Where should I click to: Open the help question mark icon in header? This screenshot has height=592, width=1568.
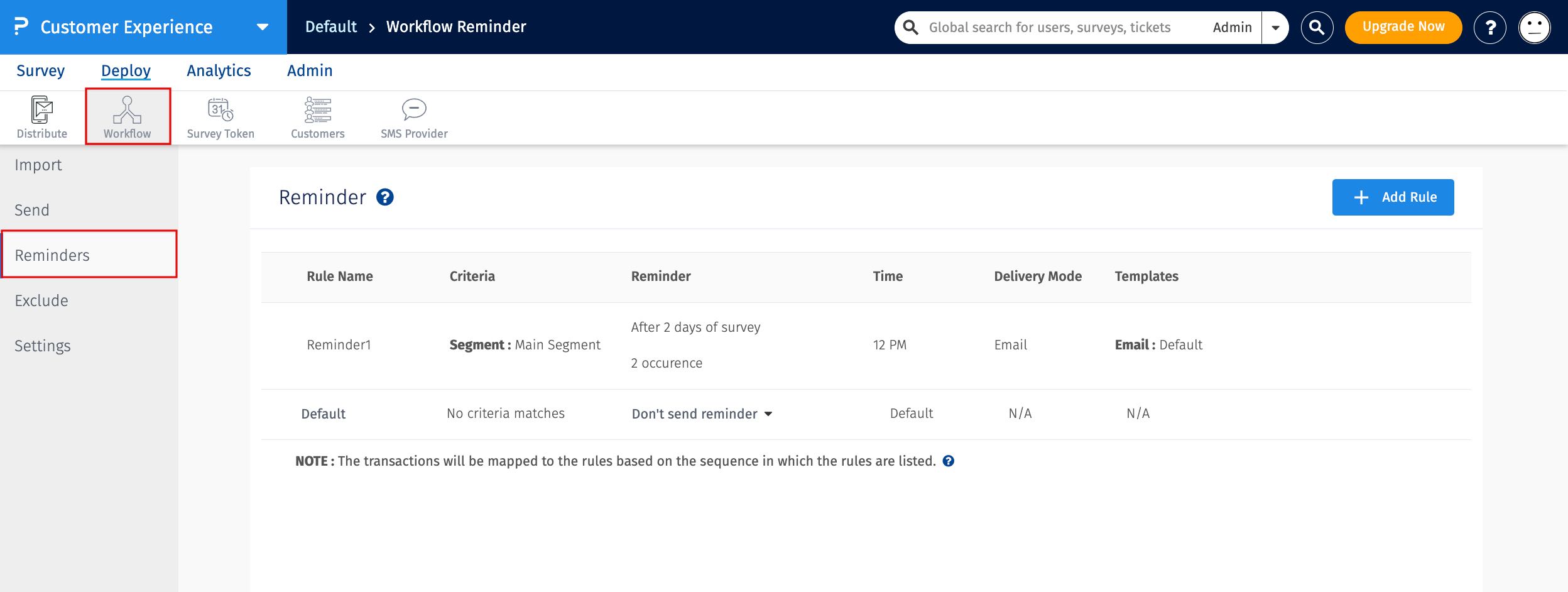coord(1489,28)
